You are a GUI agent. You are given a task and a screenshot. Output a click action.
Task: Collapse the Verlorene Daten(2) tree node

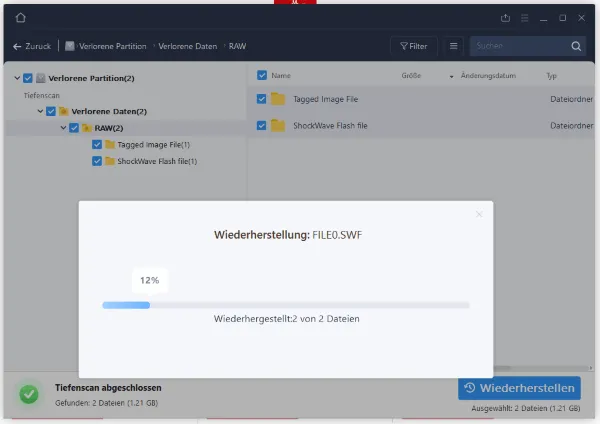coord(38,111)
